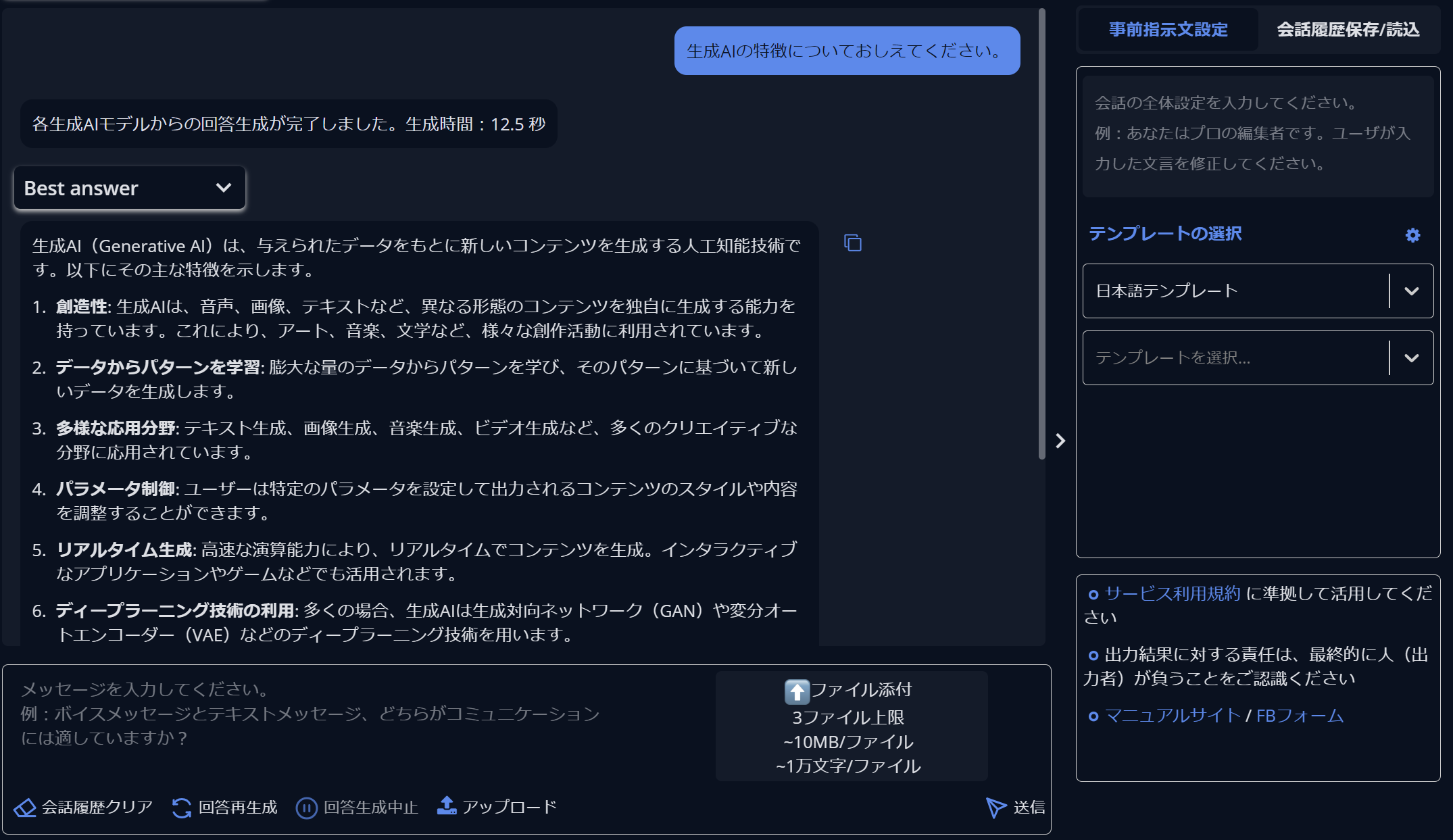
Task: Switch to 会話履歴保存/読込 tab
Action: click(x=1348, y=30)
